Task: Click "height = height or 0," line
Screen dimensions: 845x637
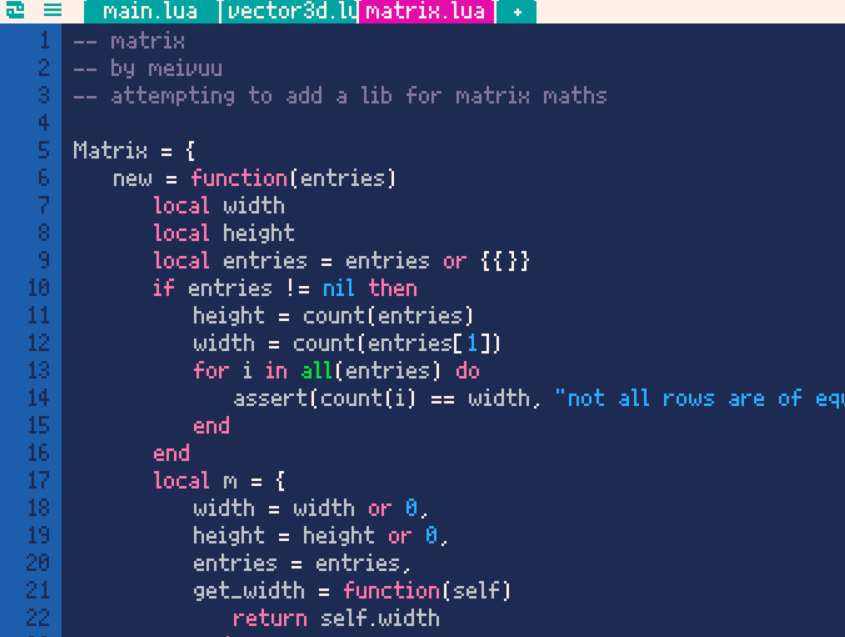Action: click(x=321, y=536)
